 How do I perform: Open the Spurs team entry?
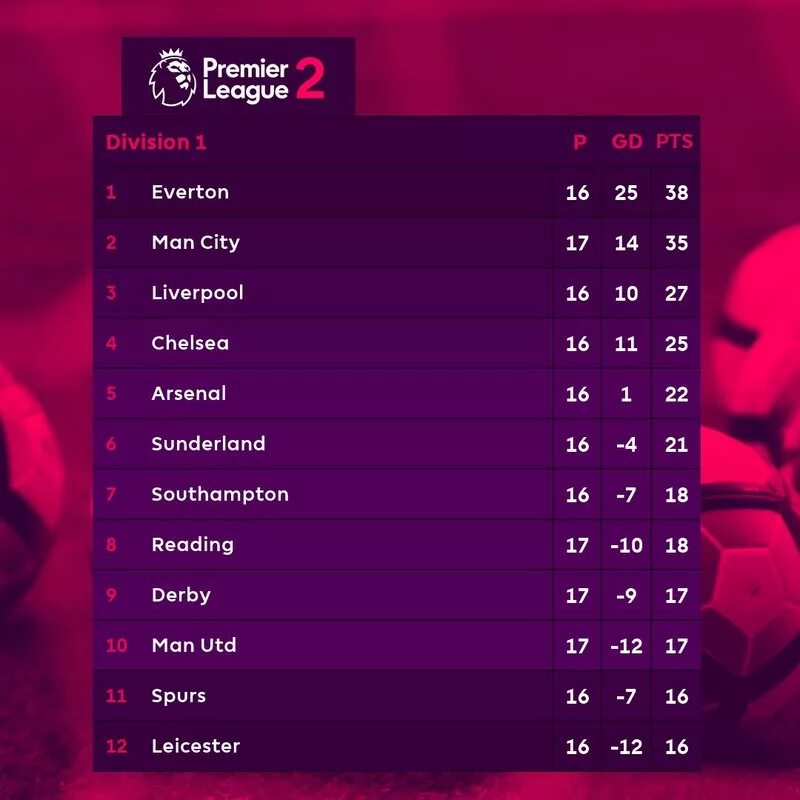[x=178, y=696]
